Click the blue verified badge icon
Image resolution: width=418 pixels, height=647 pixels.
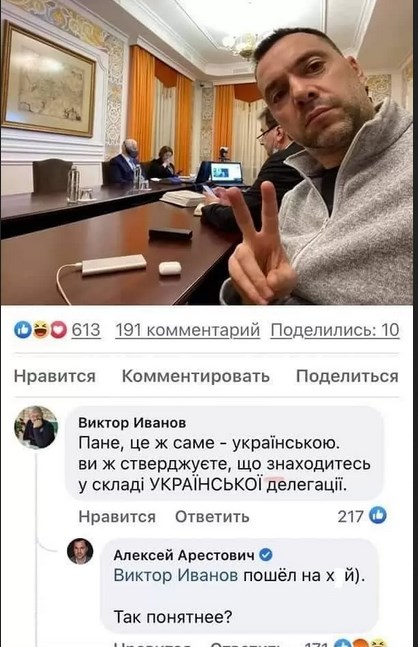click(x=266, y=555)
